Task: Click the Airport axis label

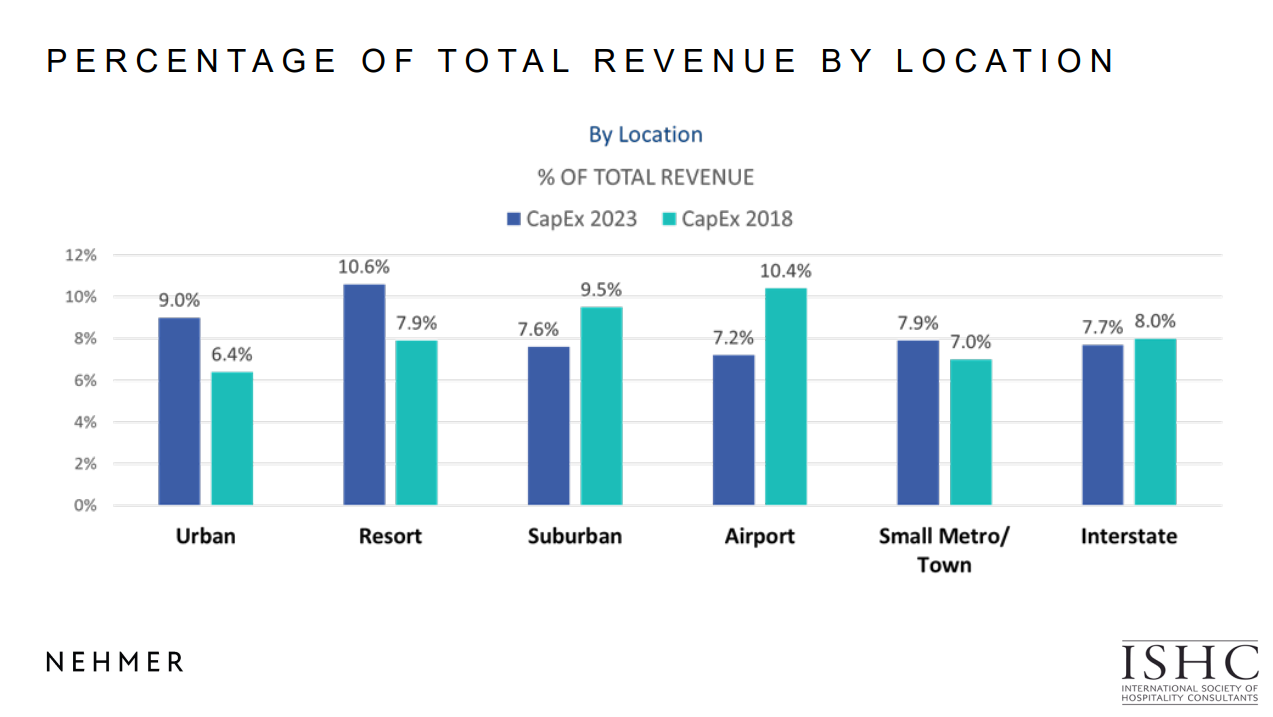Action: (x=759, y=536)
